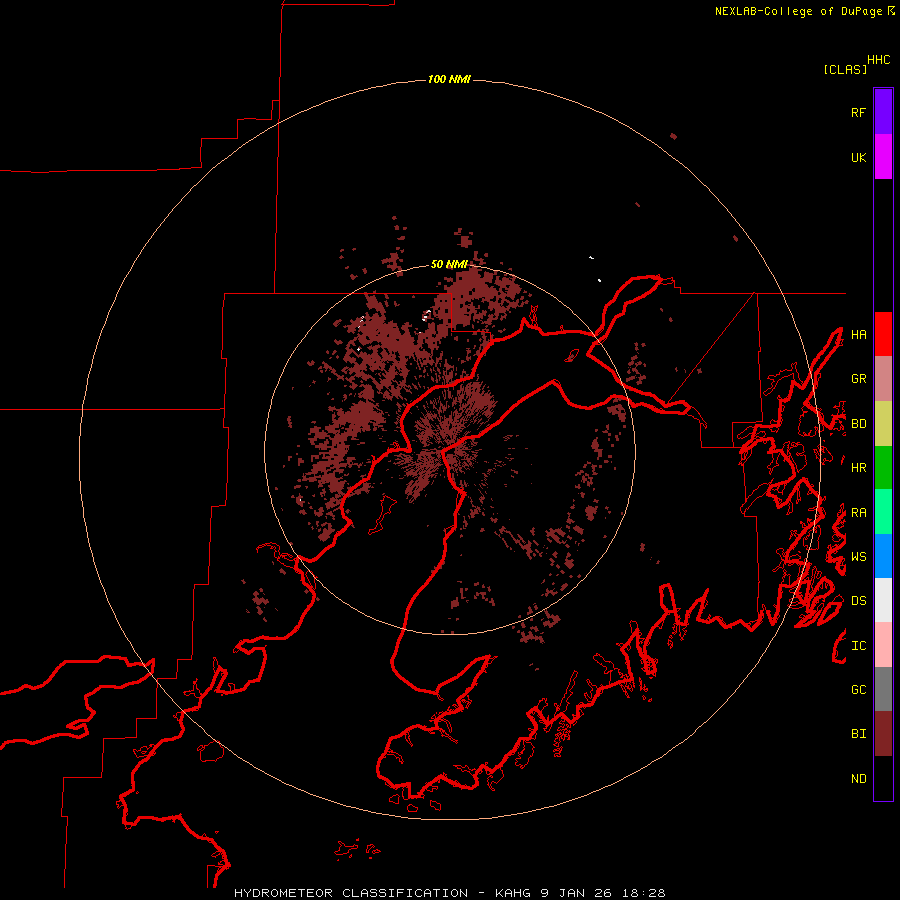Select the dark red BI swatch
The height and width of the screenshot is (900, 900).
coord(883,734)
